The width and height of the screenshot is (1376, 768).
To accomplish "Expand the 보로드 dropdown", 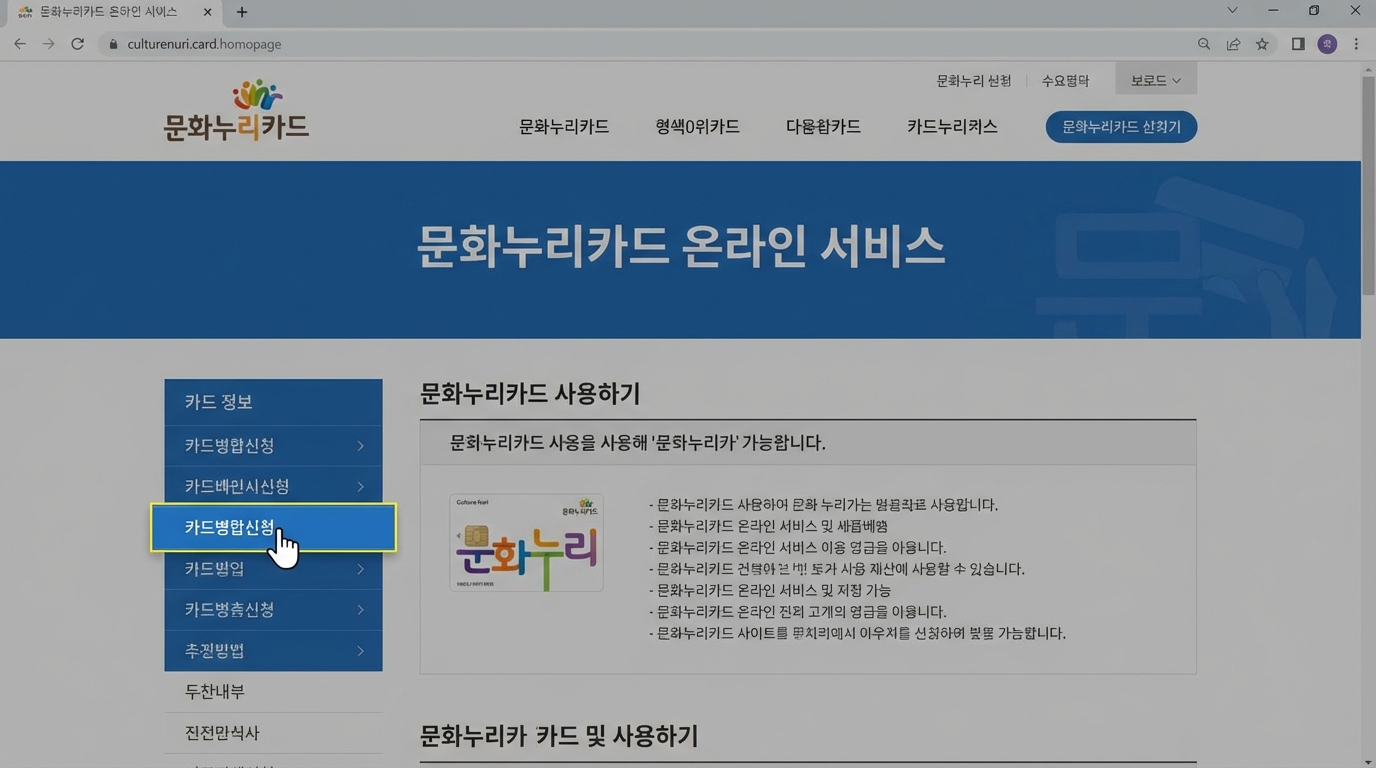I will coord(1155,79).
